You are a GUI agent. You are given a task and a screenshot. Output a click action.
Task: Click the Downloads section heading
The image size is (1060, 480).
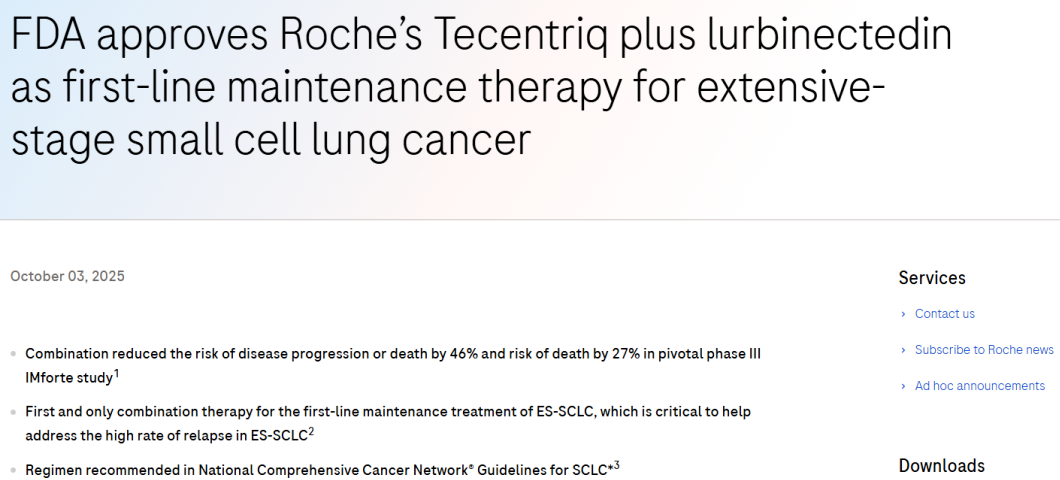[x=941, y=466]
